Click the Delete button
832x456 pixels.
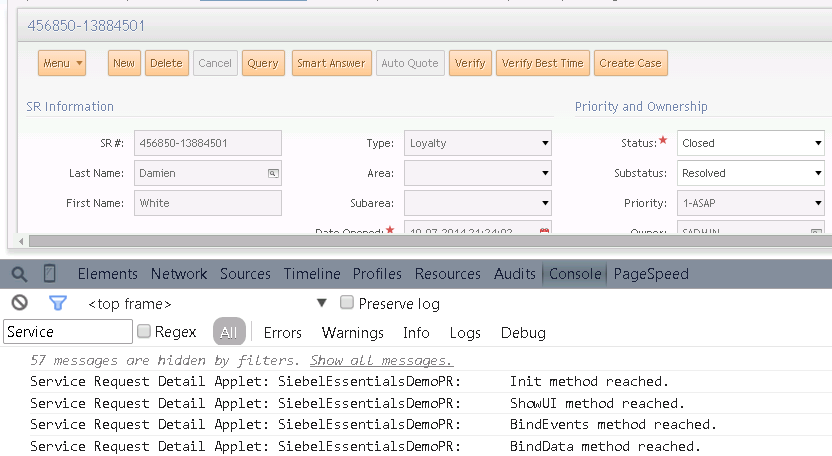pyautogui.click(x=167, y=63)
